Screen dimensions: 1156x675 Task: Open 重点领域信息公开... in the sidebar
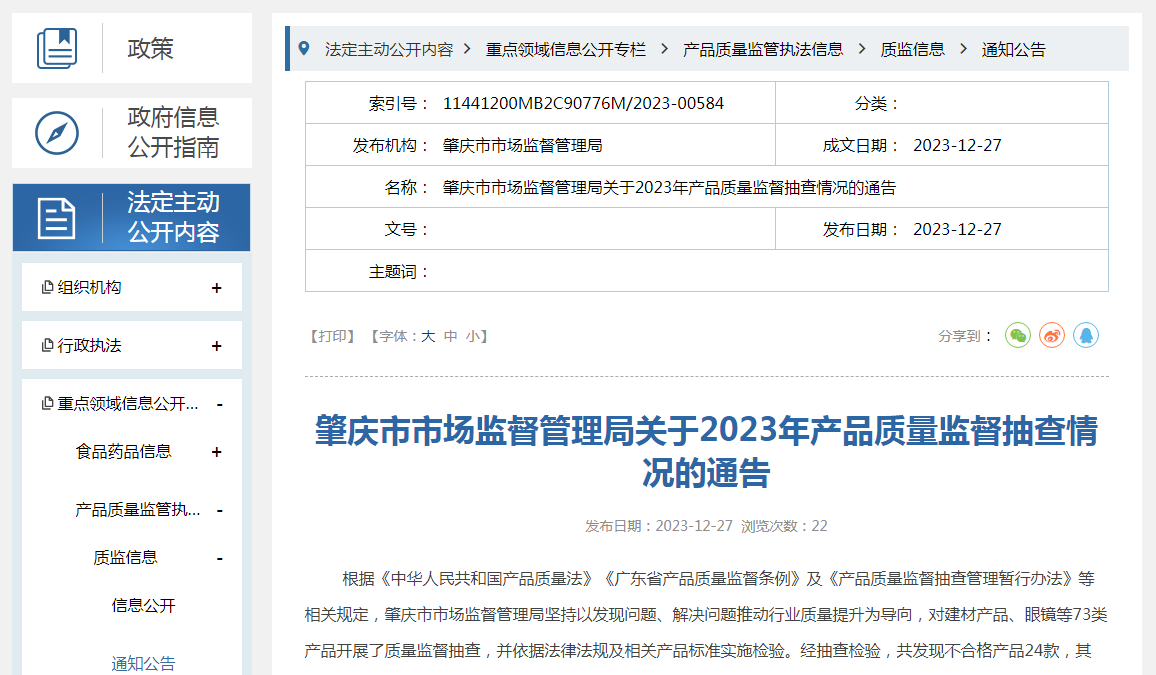click(128, 404)
